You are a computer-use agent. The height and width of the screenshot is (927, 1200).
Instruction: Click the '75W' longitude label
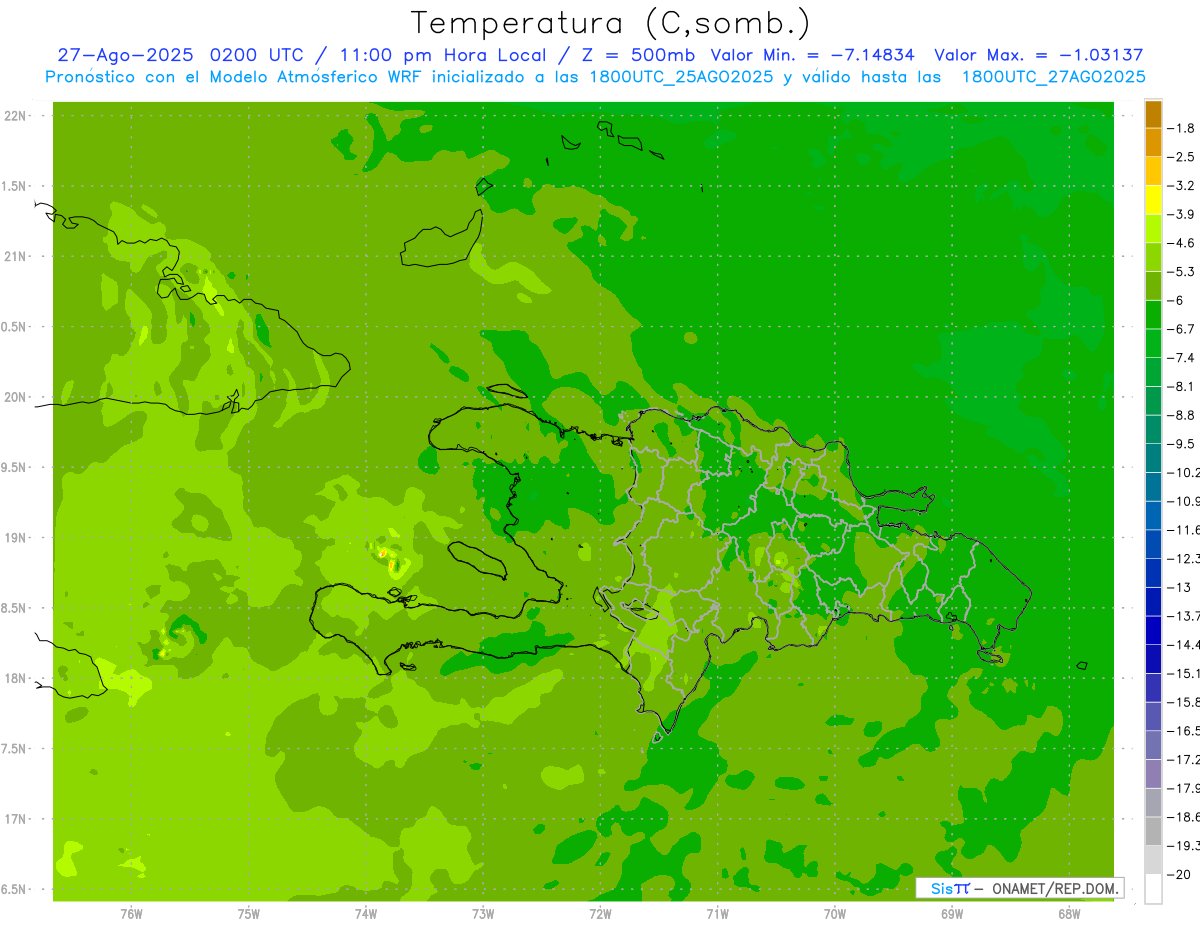pyautogui.click(x=249, y=913)
